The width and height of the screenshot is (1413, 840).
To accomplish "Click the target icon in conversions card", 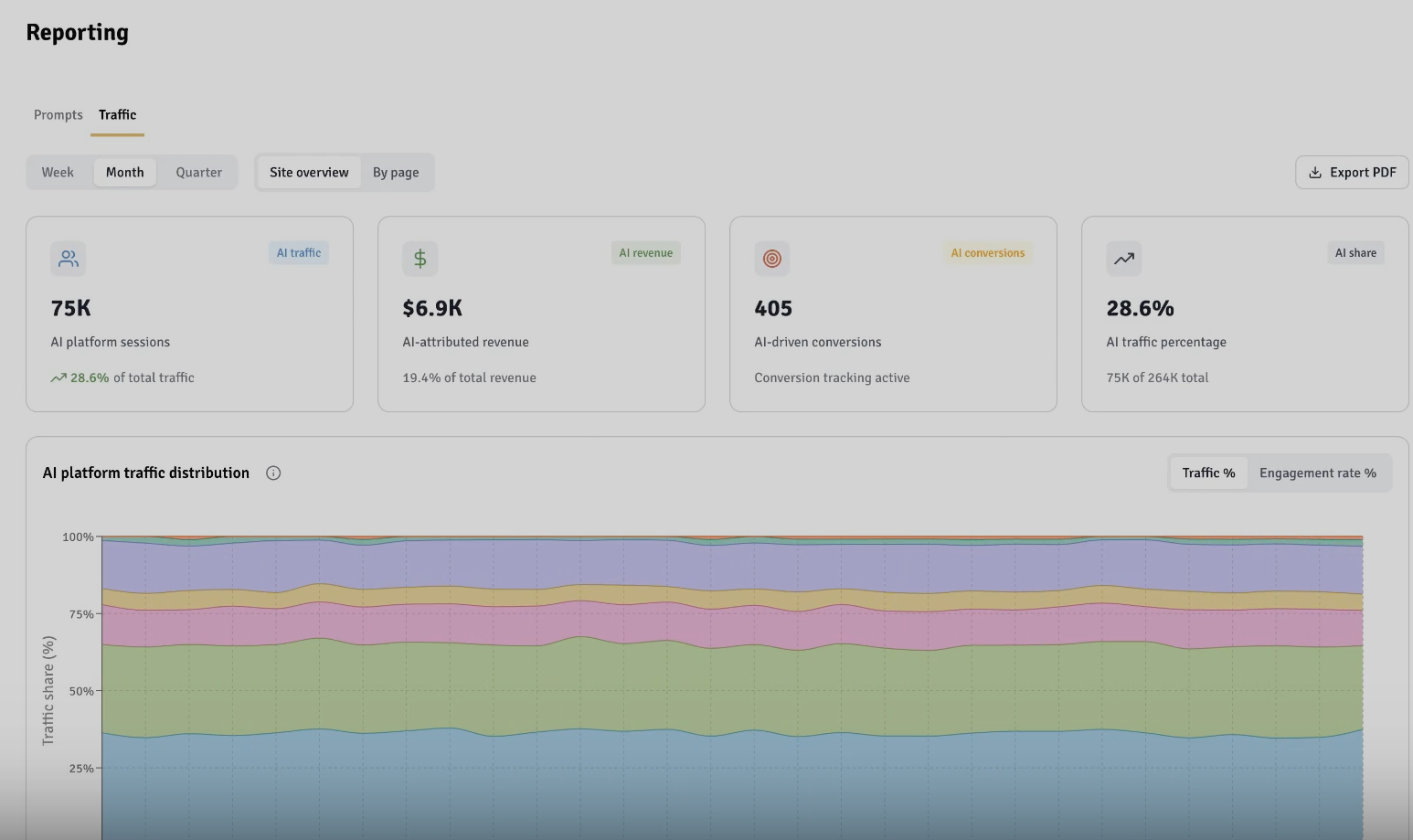I will (x=772, y=259).
